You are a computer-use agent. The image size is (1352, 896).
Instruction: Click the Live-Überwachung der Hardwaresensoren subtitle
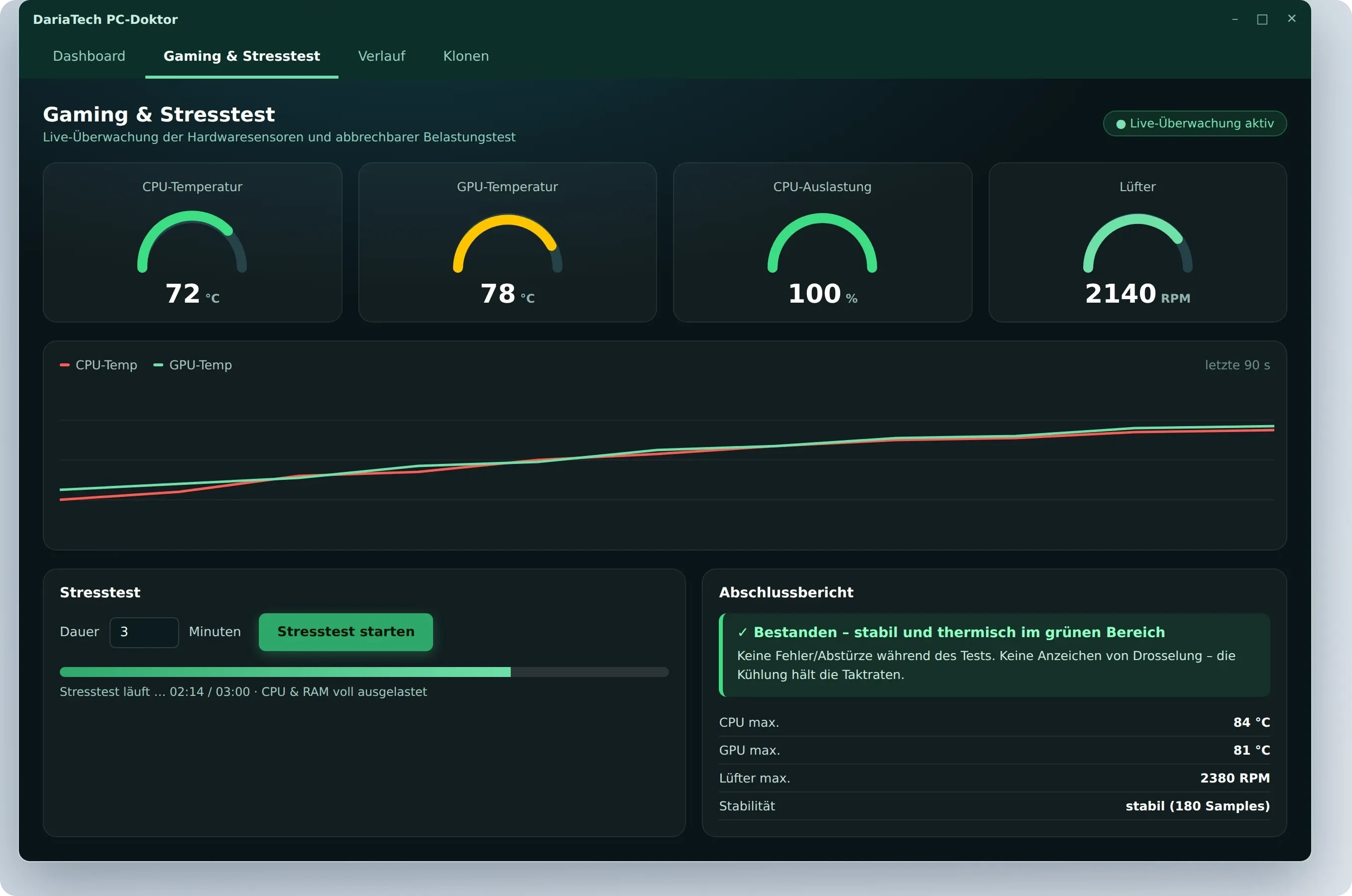tap(279, 137)
